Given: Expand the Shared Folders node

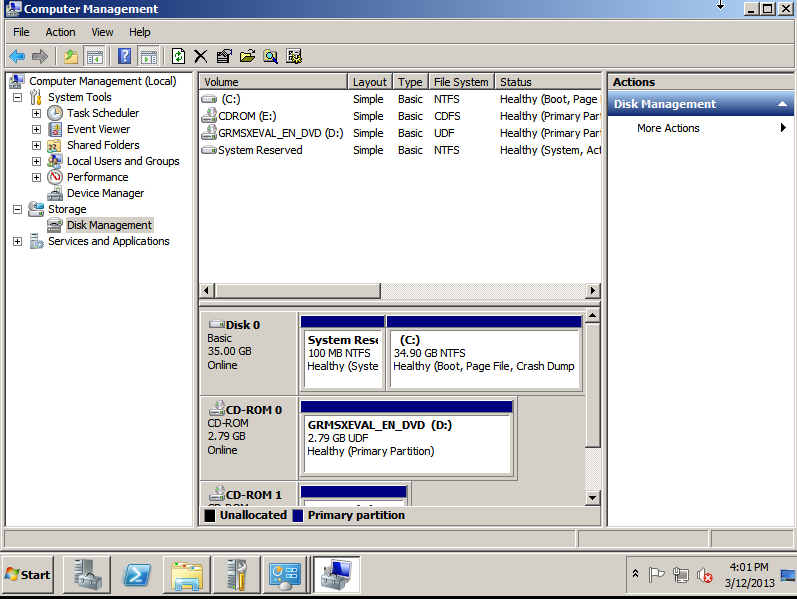Looking at the screenshot, I should [x=37, y=145].
